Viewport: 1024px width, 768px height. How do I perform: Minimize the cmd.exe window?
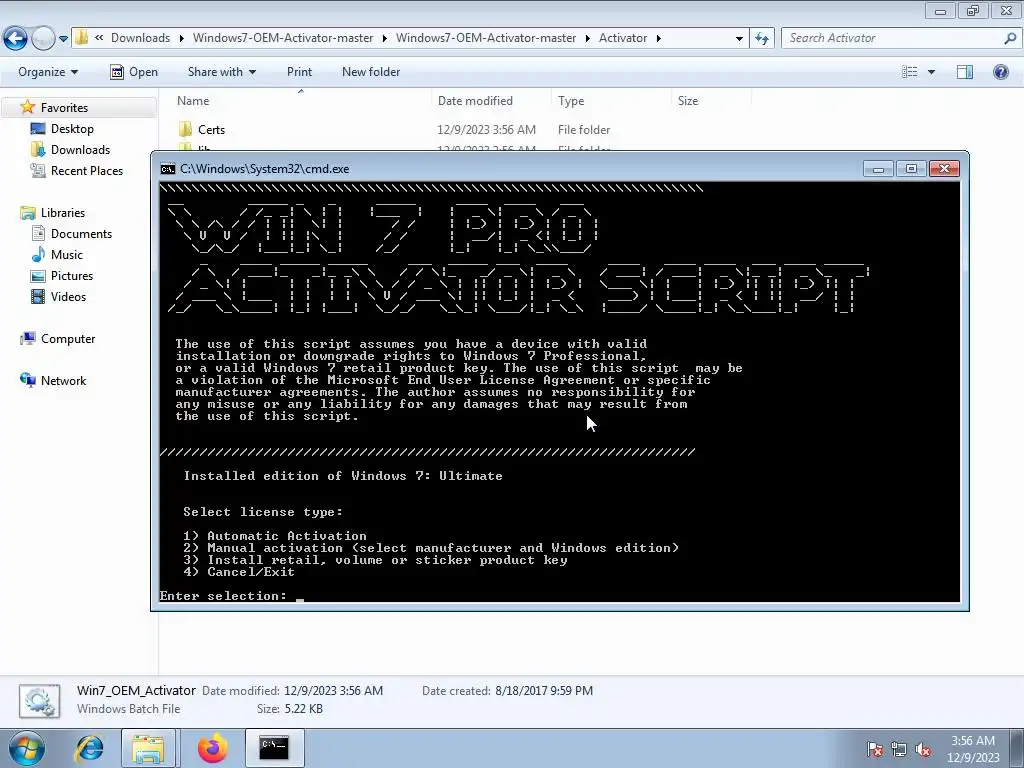tap(878, 169)
